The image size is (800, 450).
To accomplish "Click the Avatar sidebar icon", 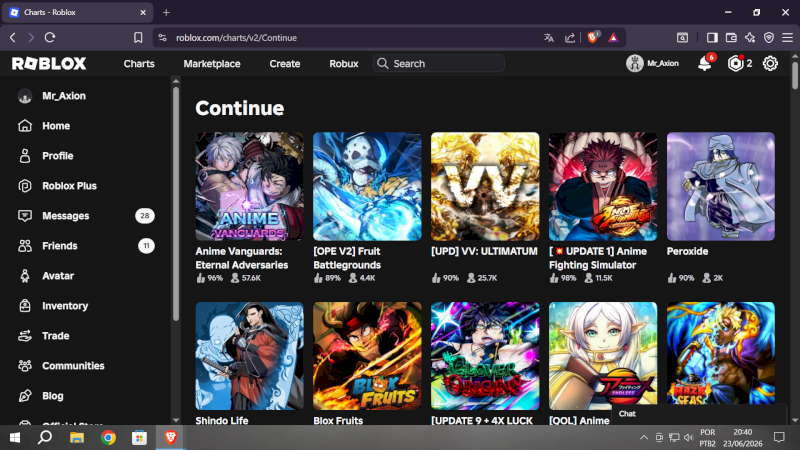I will (24, 276).
